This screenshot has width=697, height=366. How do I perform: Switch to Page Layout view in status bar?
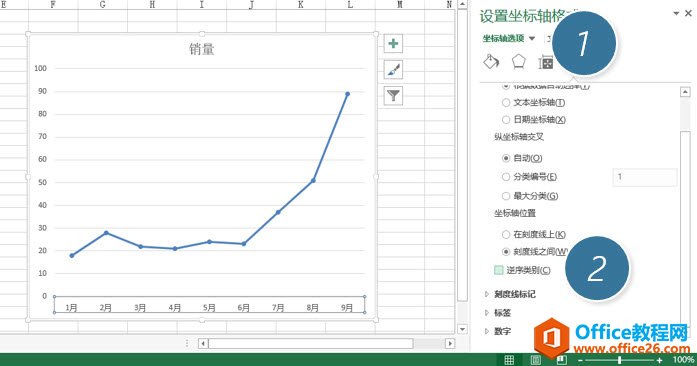point(535,359)
